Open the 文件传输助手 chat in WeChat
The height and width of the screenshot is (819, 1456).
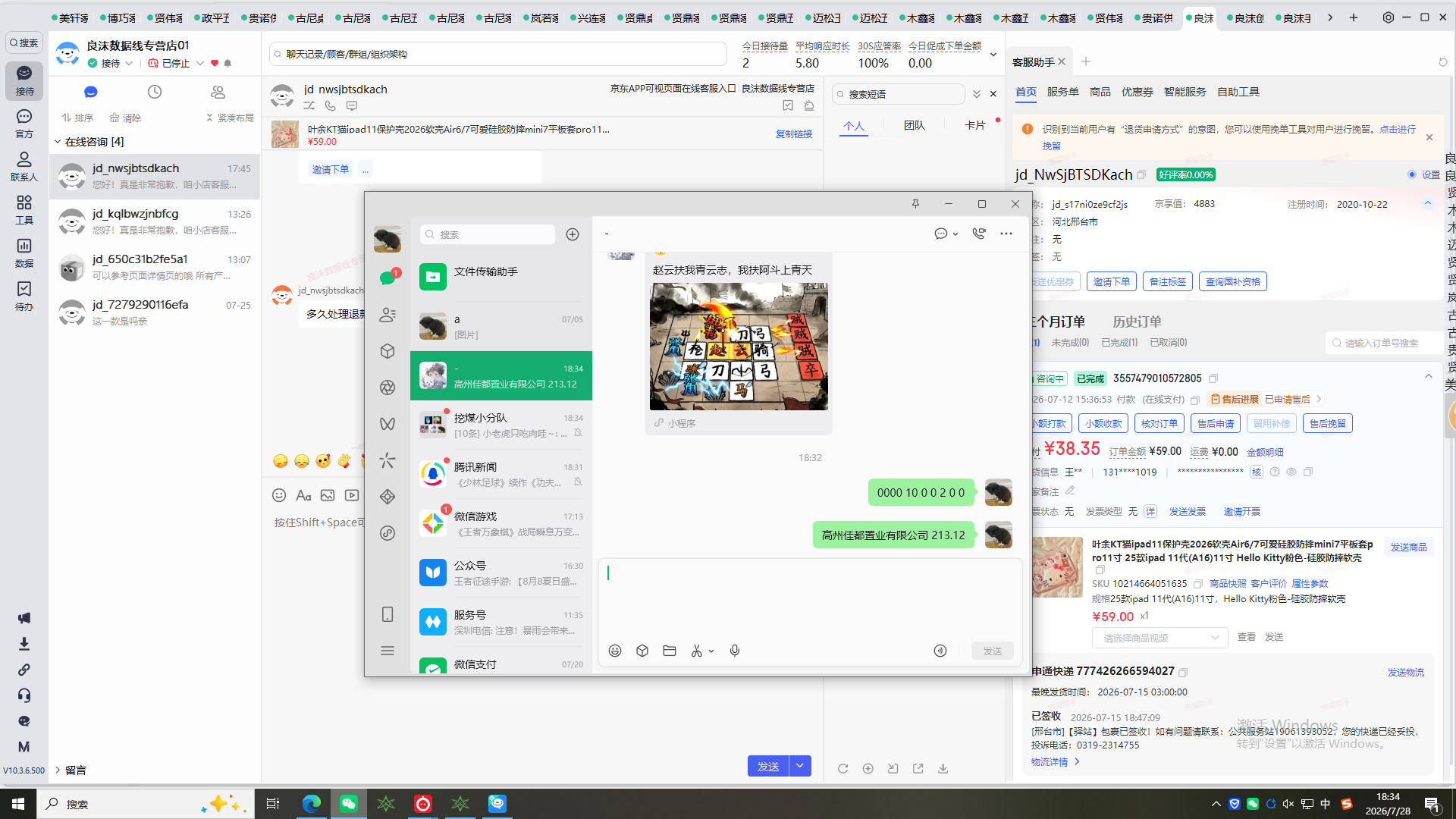click(x=501, y=276)
